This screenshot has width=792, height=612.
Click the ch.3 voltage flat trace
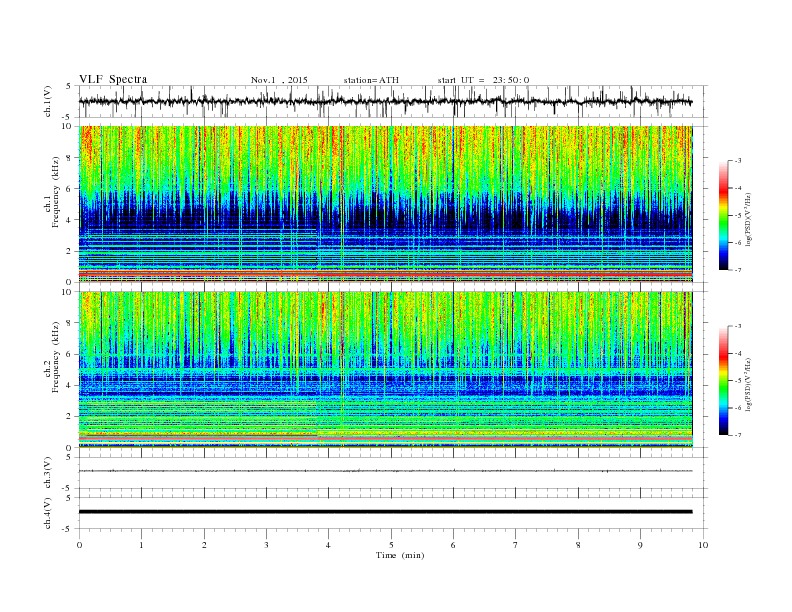point(385,471)
